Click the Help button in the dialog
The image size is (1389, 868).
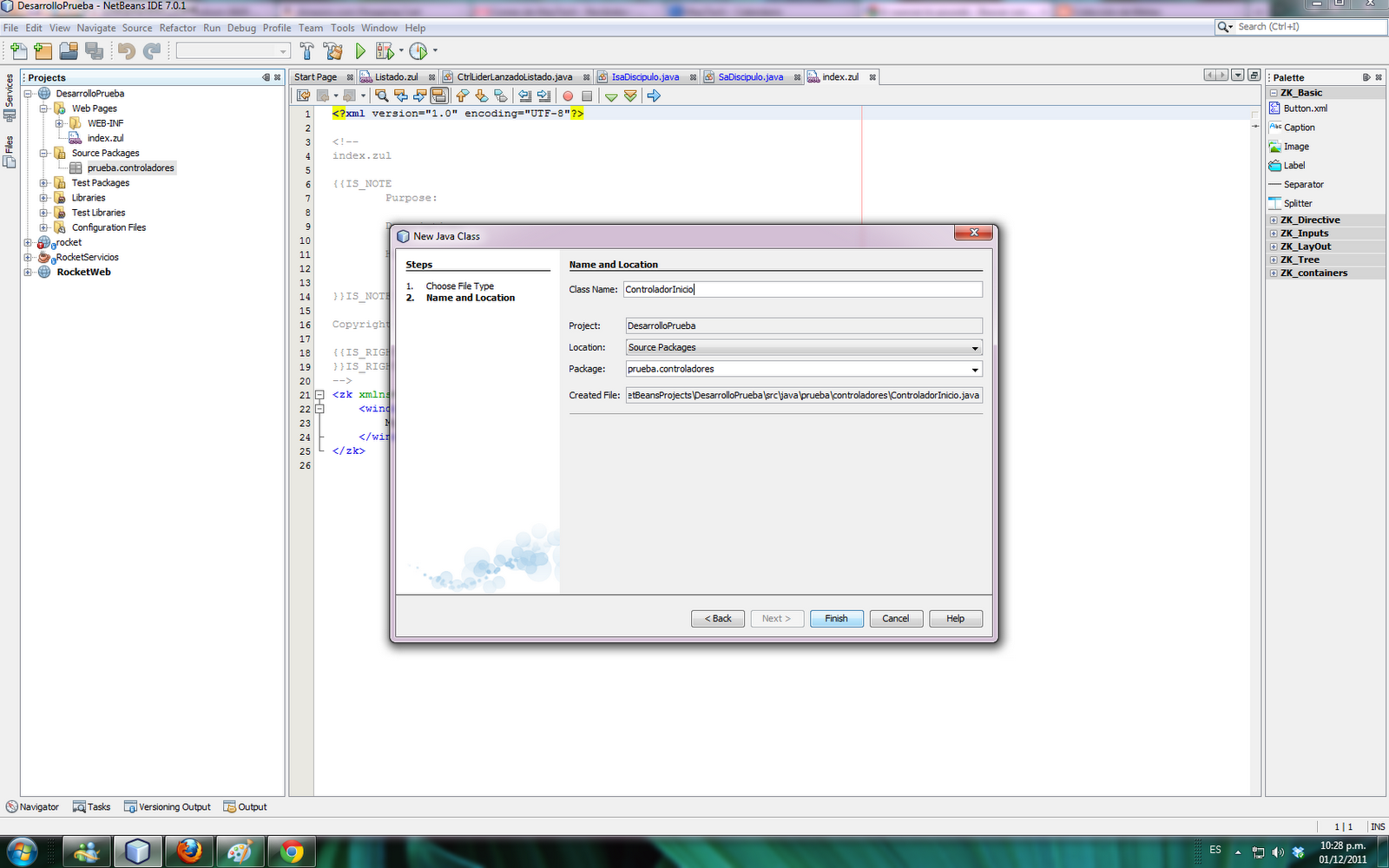tap(956, 619)
